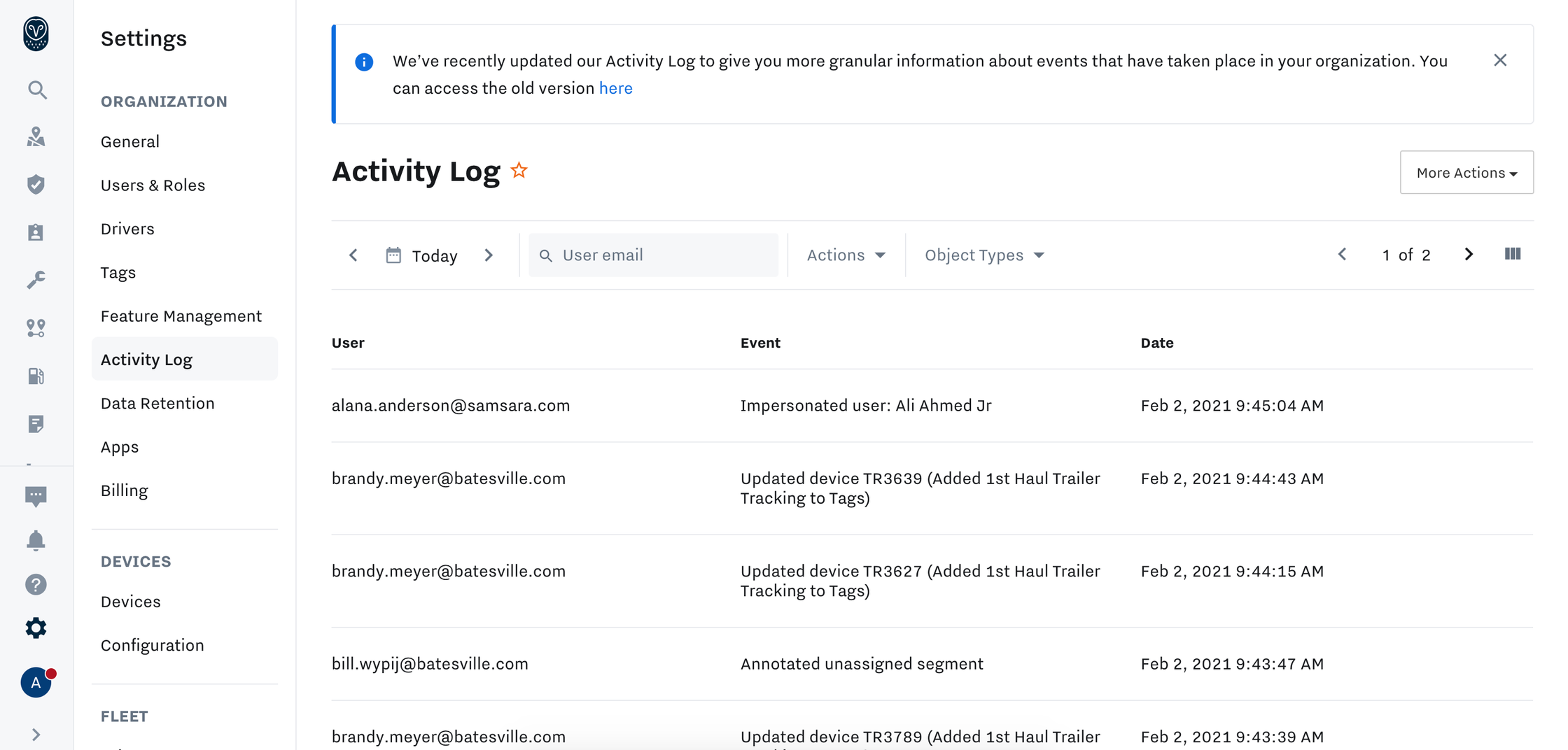Viewport: 1568px width, 750px height.
Task: Open the maintenance wrench icon
Action: 36,280
